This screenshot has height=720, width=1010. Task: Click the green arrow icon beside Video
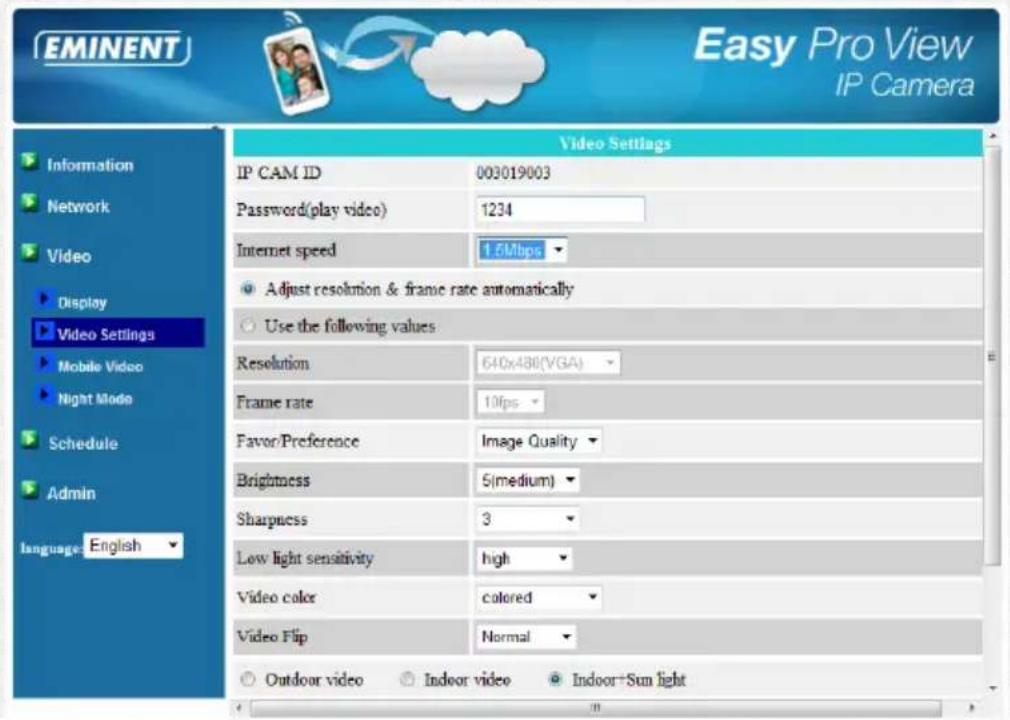coord(29,252)
